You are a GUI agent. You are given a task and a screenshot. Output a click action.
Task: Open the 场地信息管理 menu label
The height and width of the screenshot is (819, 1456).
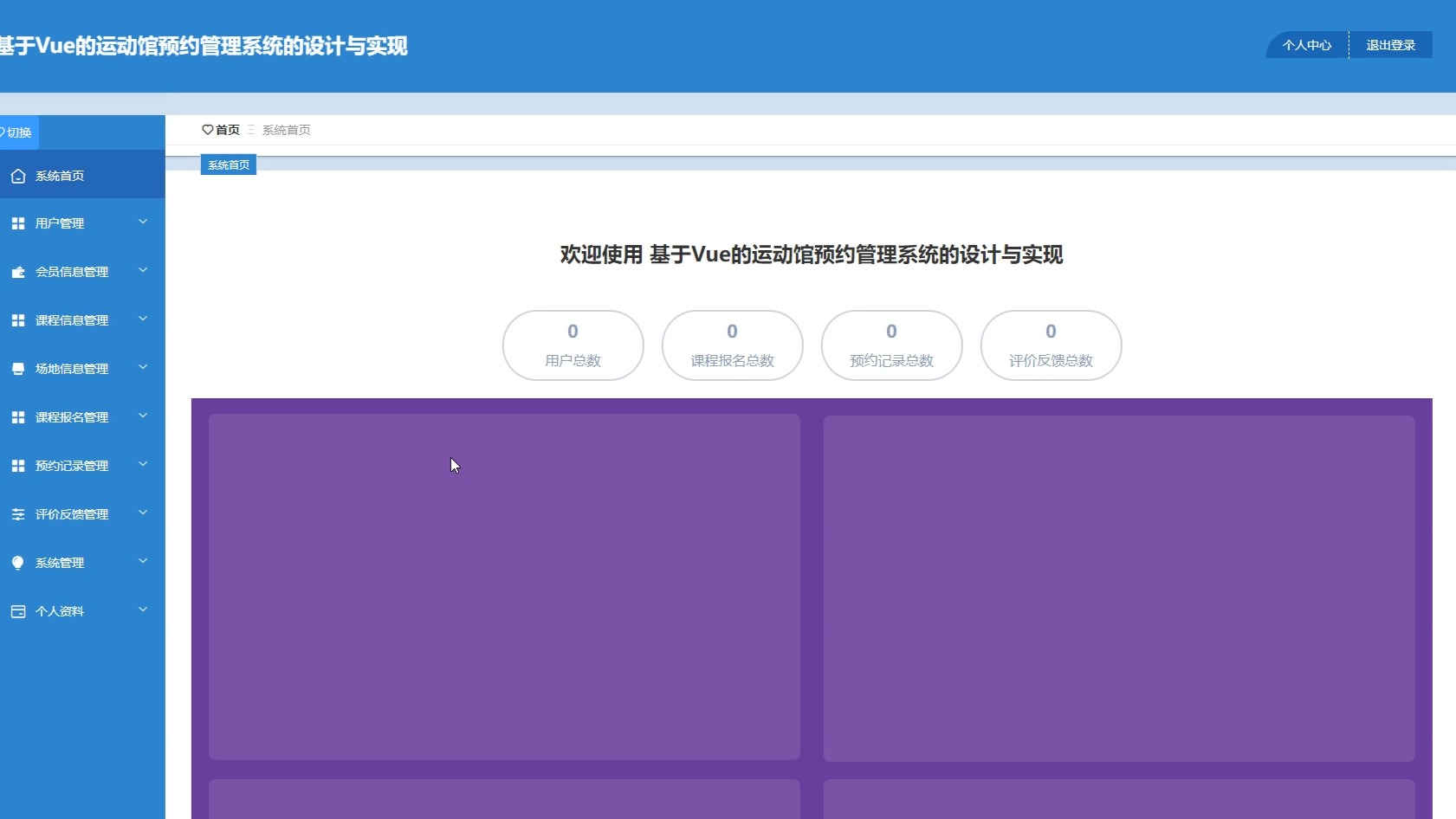coord(72,369)
